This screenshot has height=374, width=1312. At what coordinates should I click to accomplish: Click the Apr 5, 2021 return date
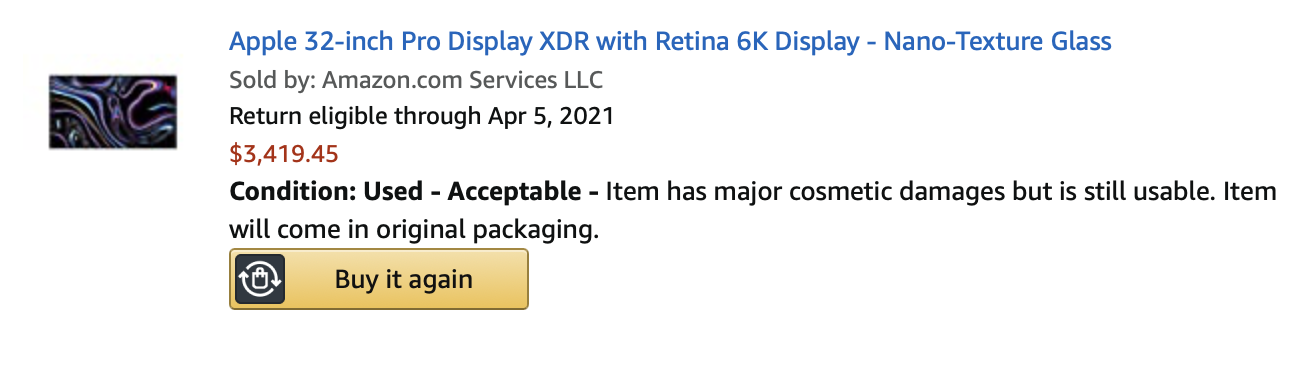(x=551, y=116)
